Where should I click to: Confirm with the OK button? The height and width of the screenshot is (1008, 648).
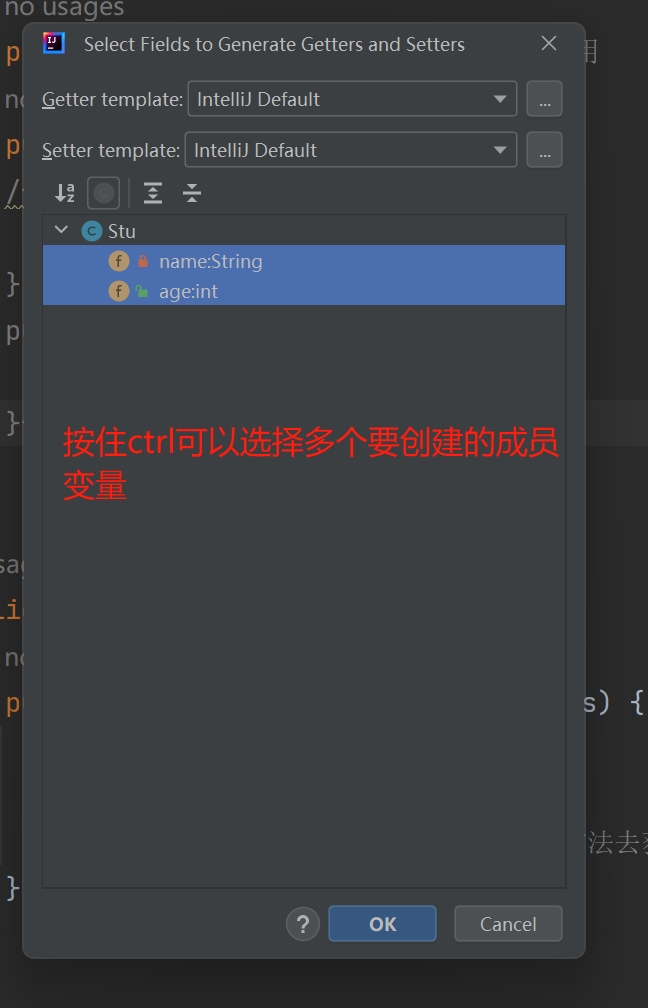click(x=382, y=924)
